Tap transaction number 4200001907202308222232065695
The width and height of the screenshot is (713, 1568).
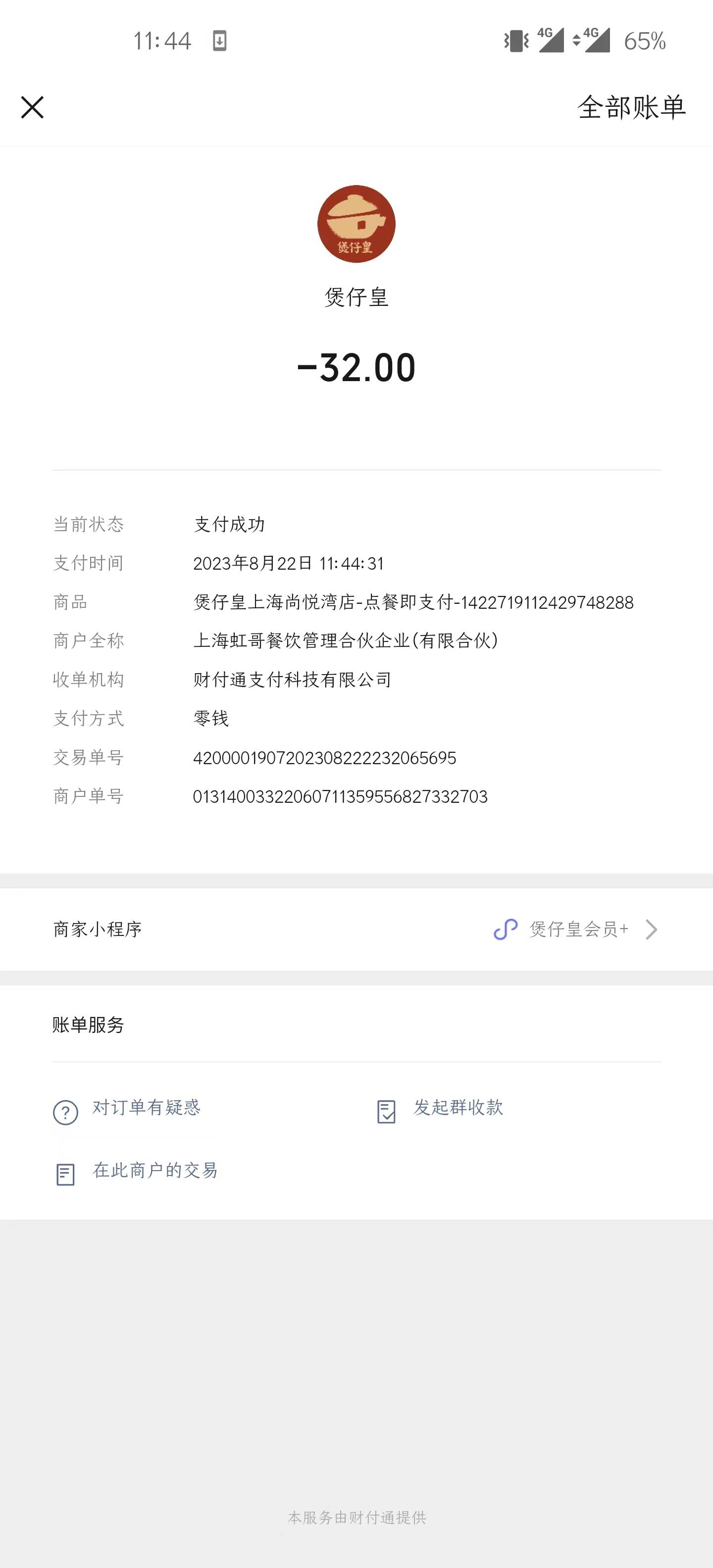point(324,758)
